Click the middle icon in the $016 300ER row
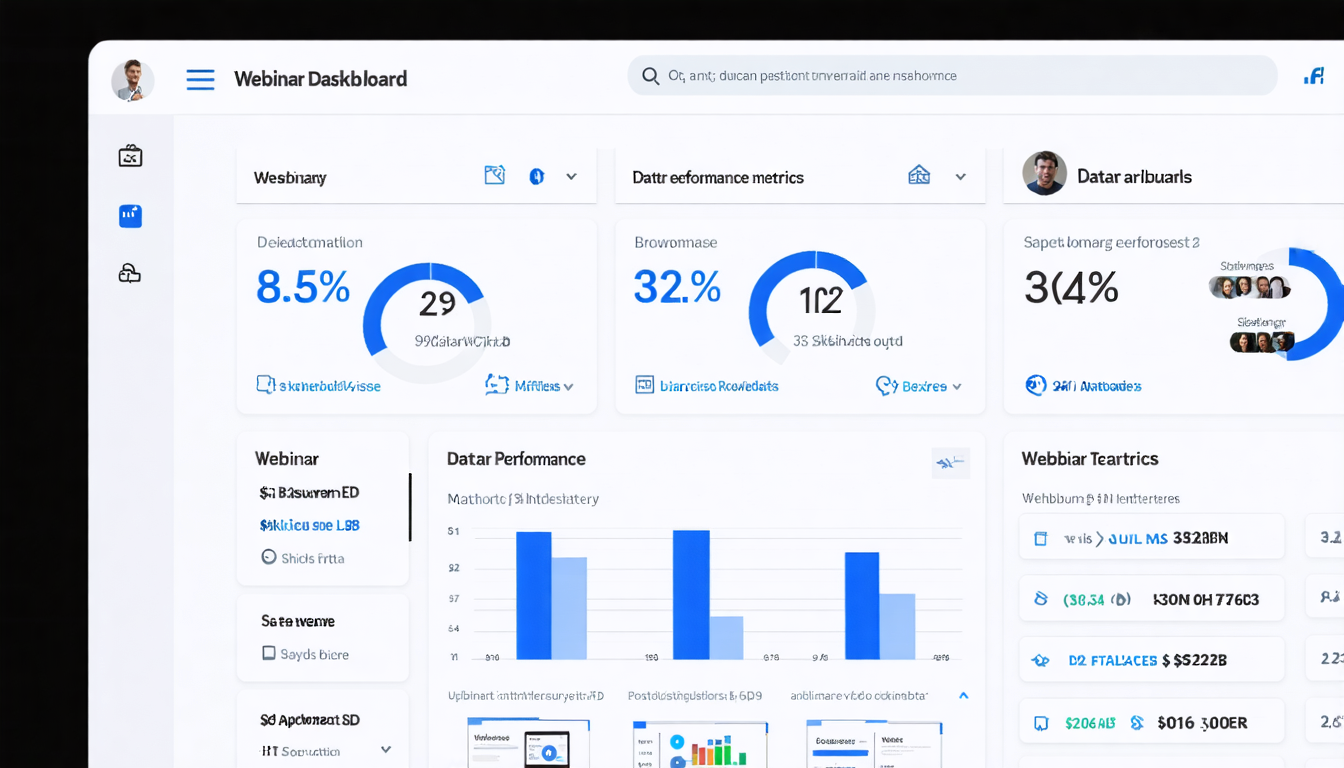Viewport: 1344px width, 768px height. pos(1136,722)
